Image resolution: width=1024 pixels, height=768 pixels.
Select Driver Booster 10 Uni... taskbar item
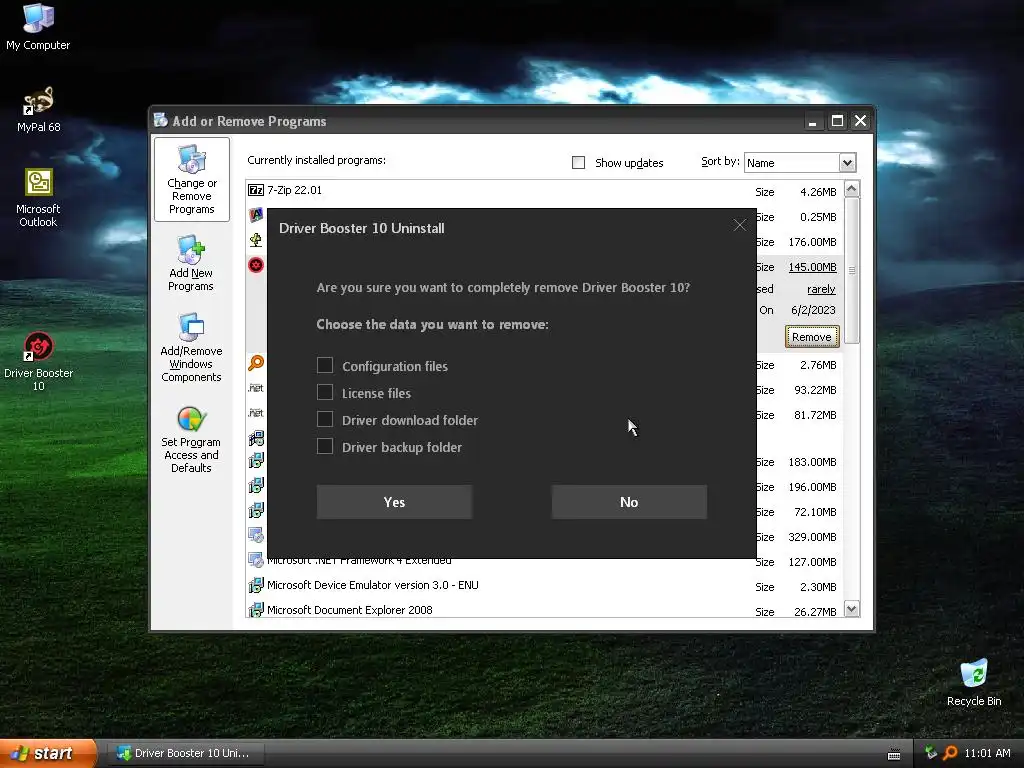coord(185,753)
